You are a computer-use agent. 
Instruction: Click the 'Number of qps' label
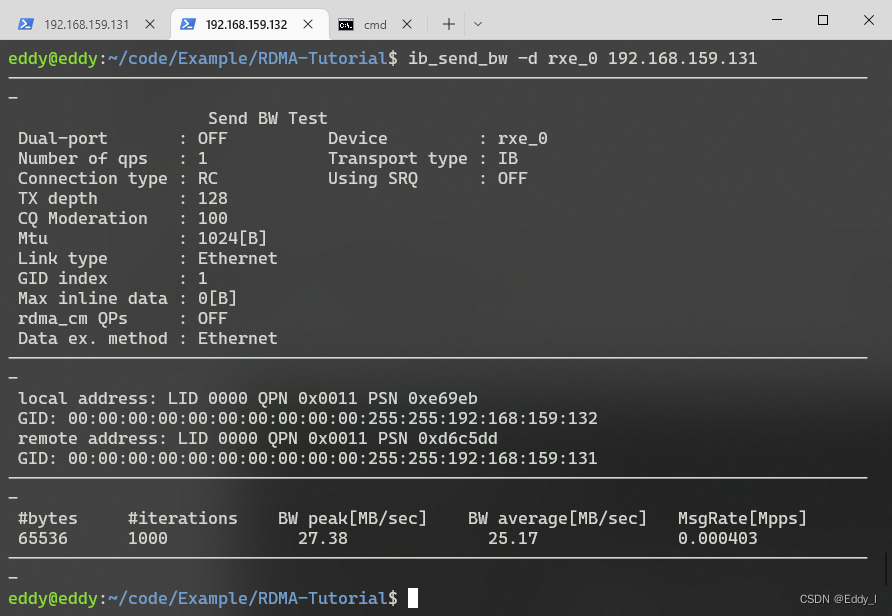point(82,158)
